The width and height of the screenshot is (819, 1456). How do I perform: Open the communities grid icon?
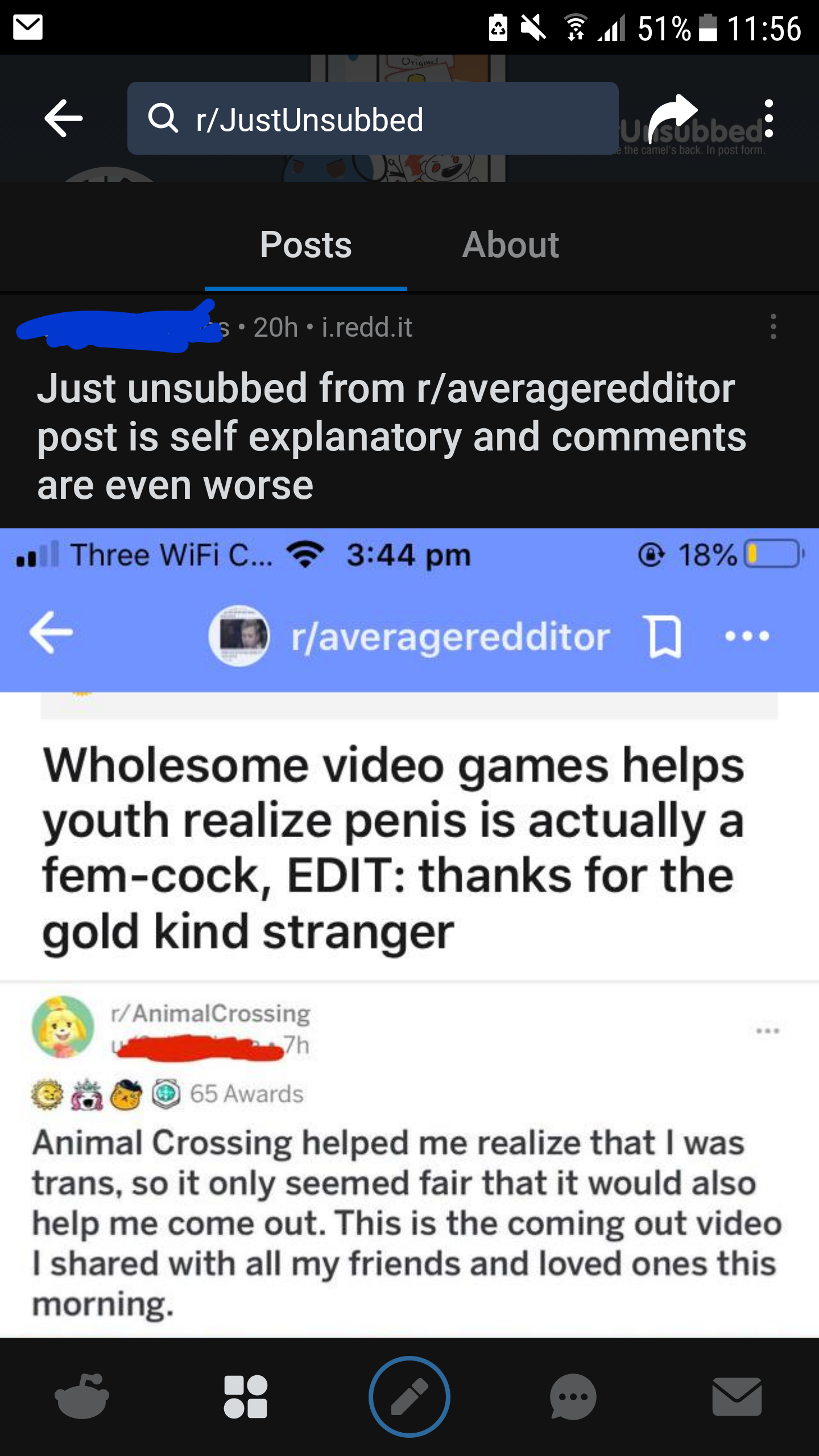[x=246, y=1396]
